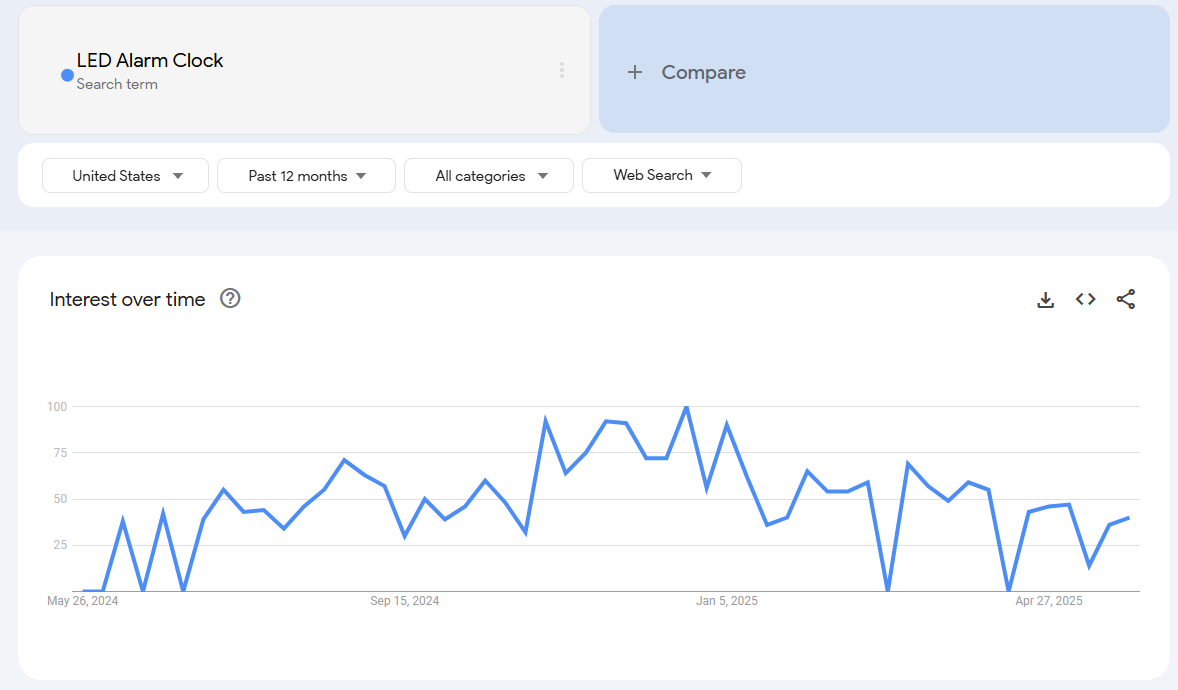Click the Compare text to add term

click(703, 72)
